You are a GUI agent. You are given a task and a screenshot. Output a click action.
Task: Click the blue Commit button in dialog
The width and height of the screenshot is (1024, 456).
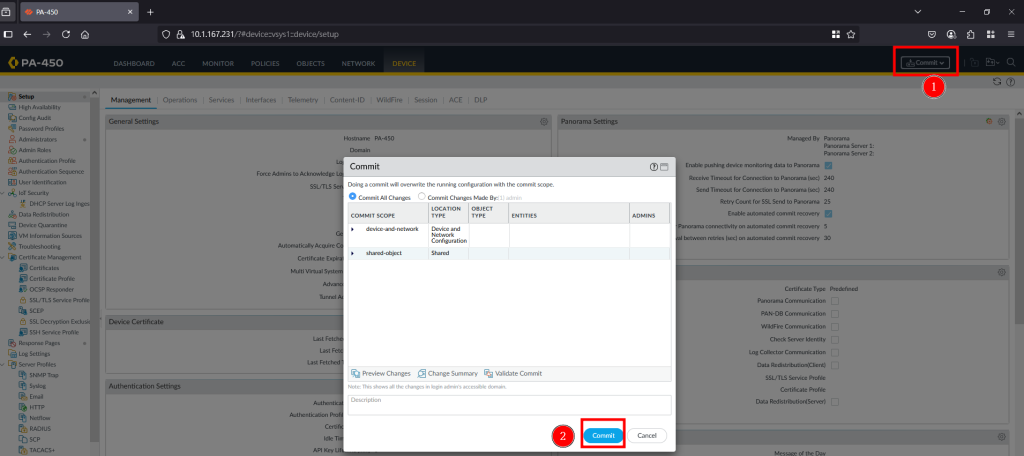[x=603, y=435]
